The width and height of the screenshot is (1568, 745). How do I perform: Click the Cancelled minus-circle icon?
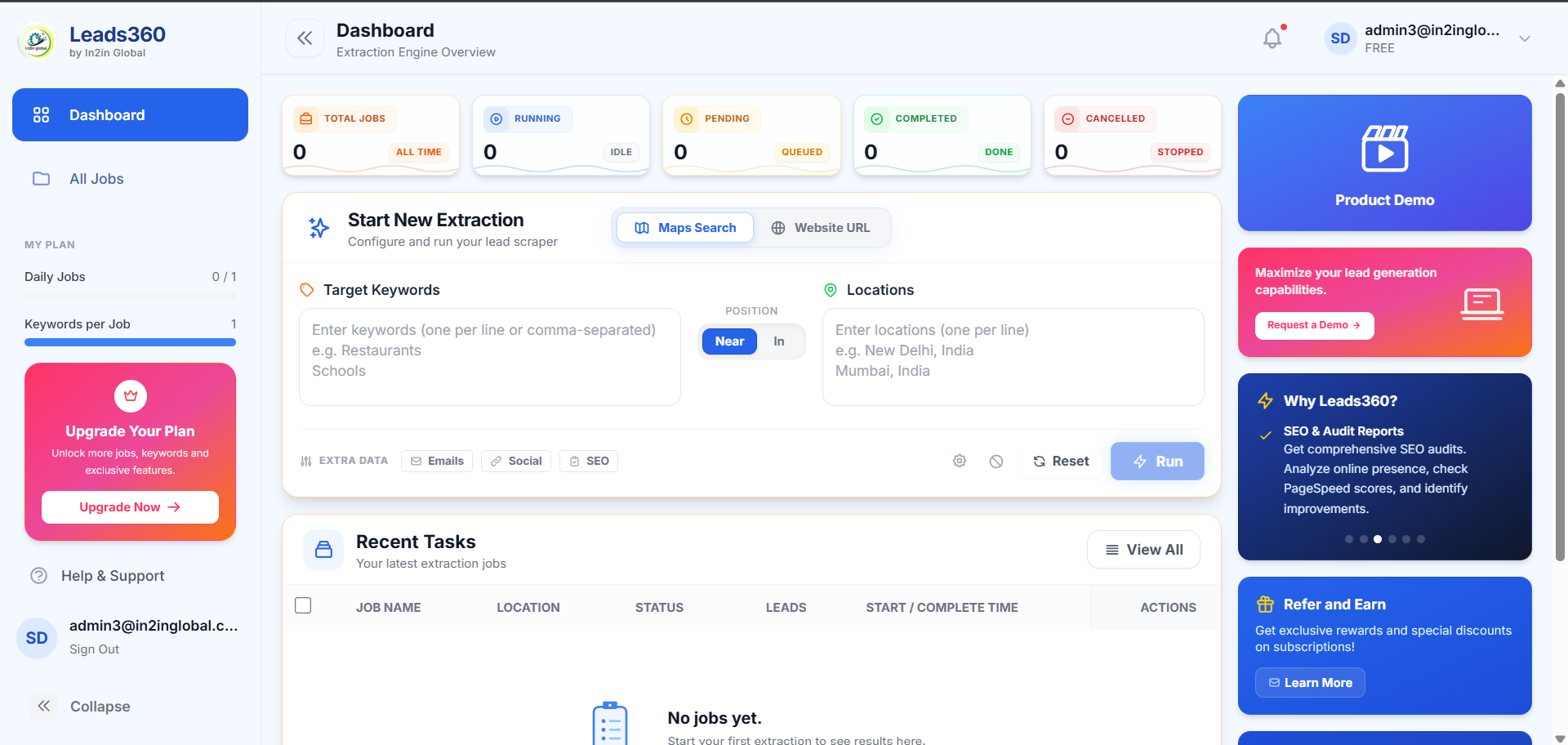point(1067,118)
